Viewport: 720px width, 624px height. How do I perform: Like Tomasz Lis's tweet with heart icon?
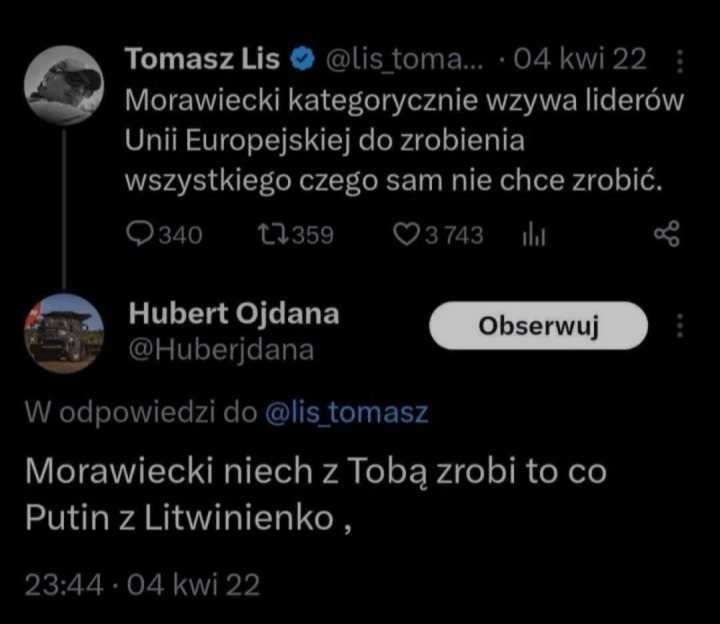pos(407,234)
